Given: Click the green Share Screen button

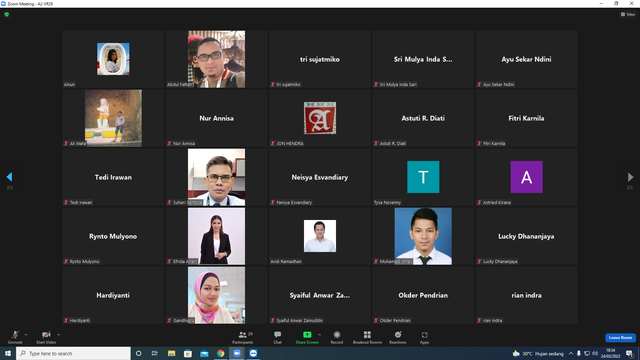Looking at the screenshot, I should tap(307, 337).
